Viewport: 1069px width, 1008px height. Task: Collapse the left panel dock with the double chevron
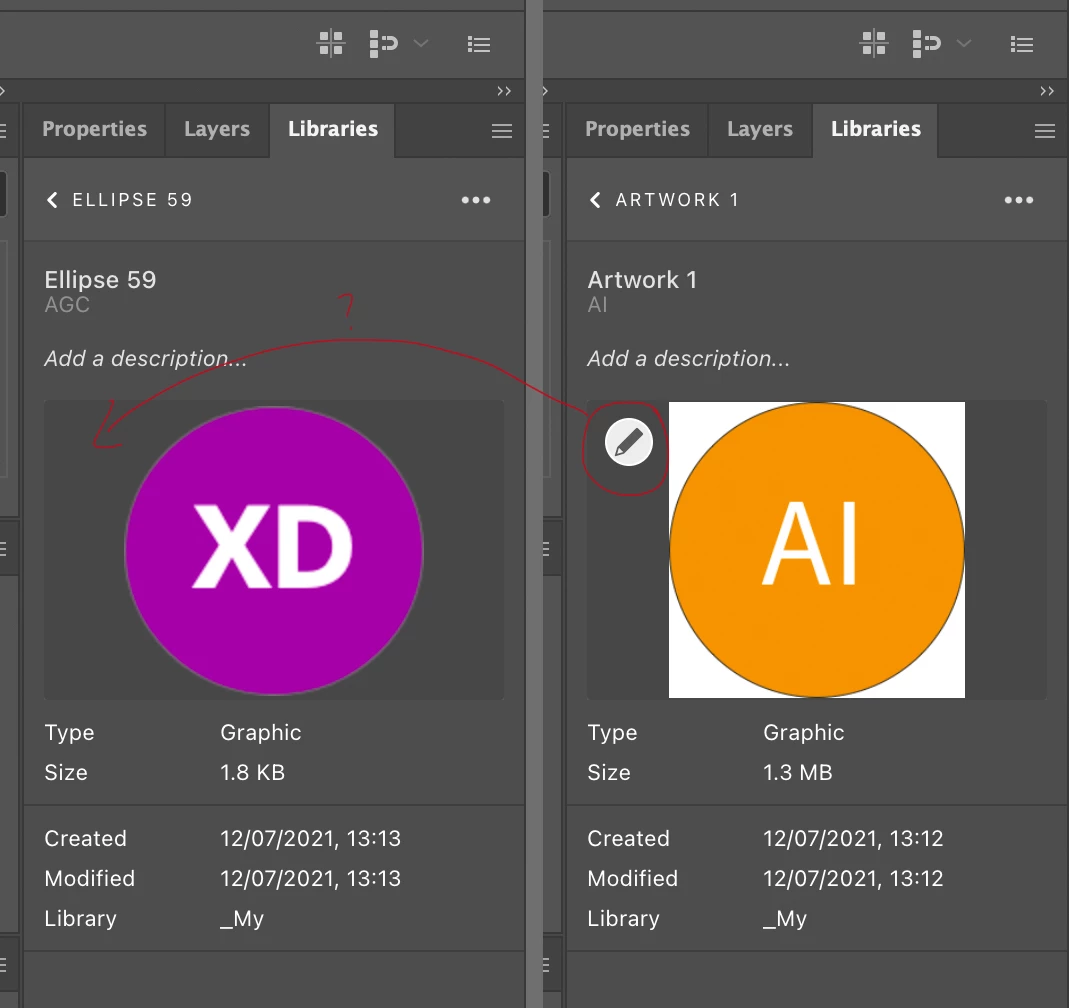coord(504,91)
